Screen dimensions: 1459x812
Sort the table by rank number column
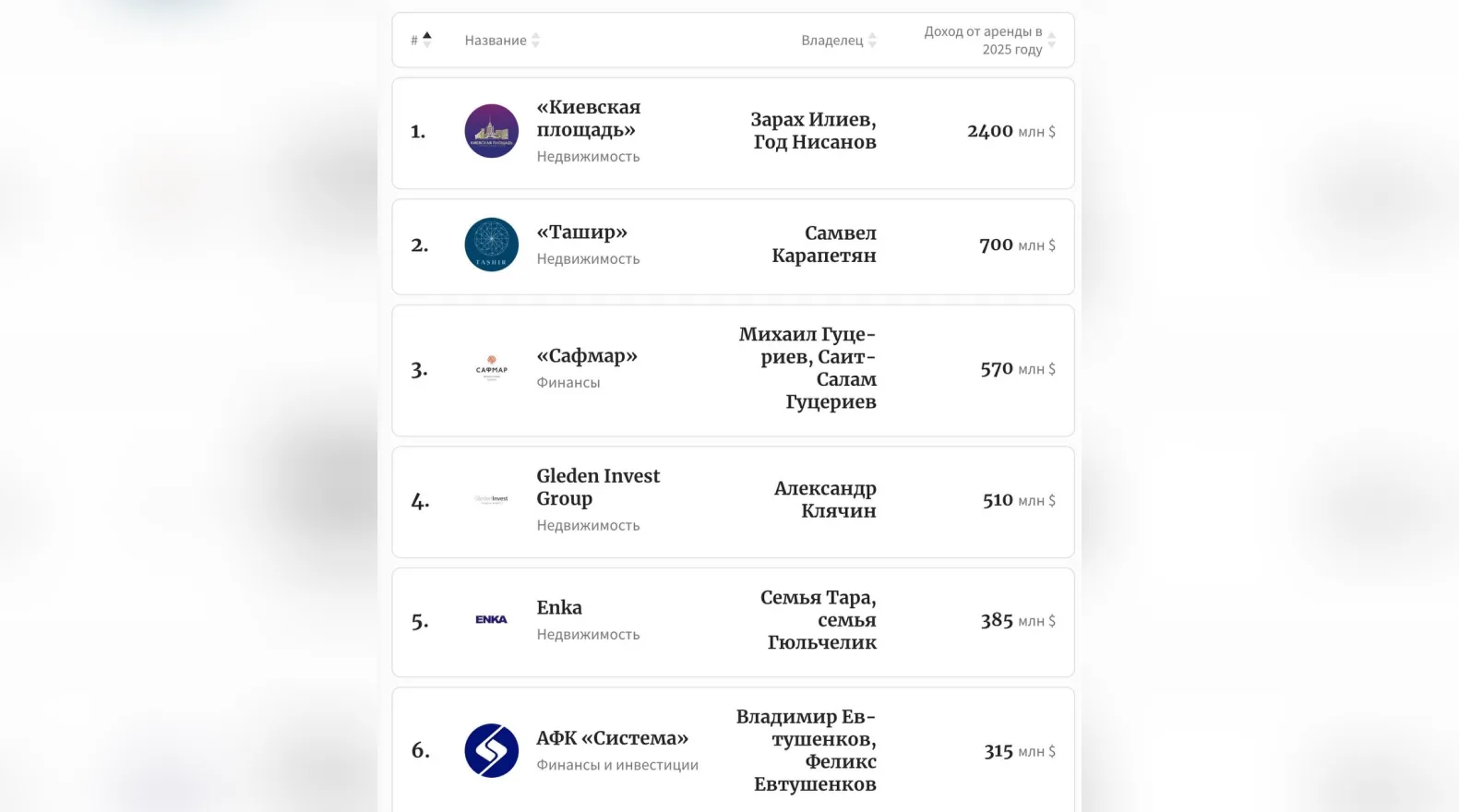pyautogui.click(x=426, y=40)
